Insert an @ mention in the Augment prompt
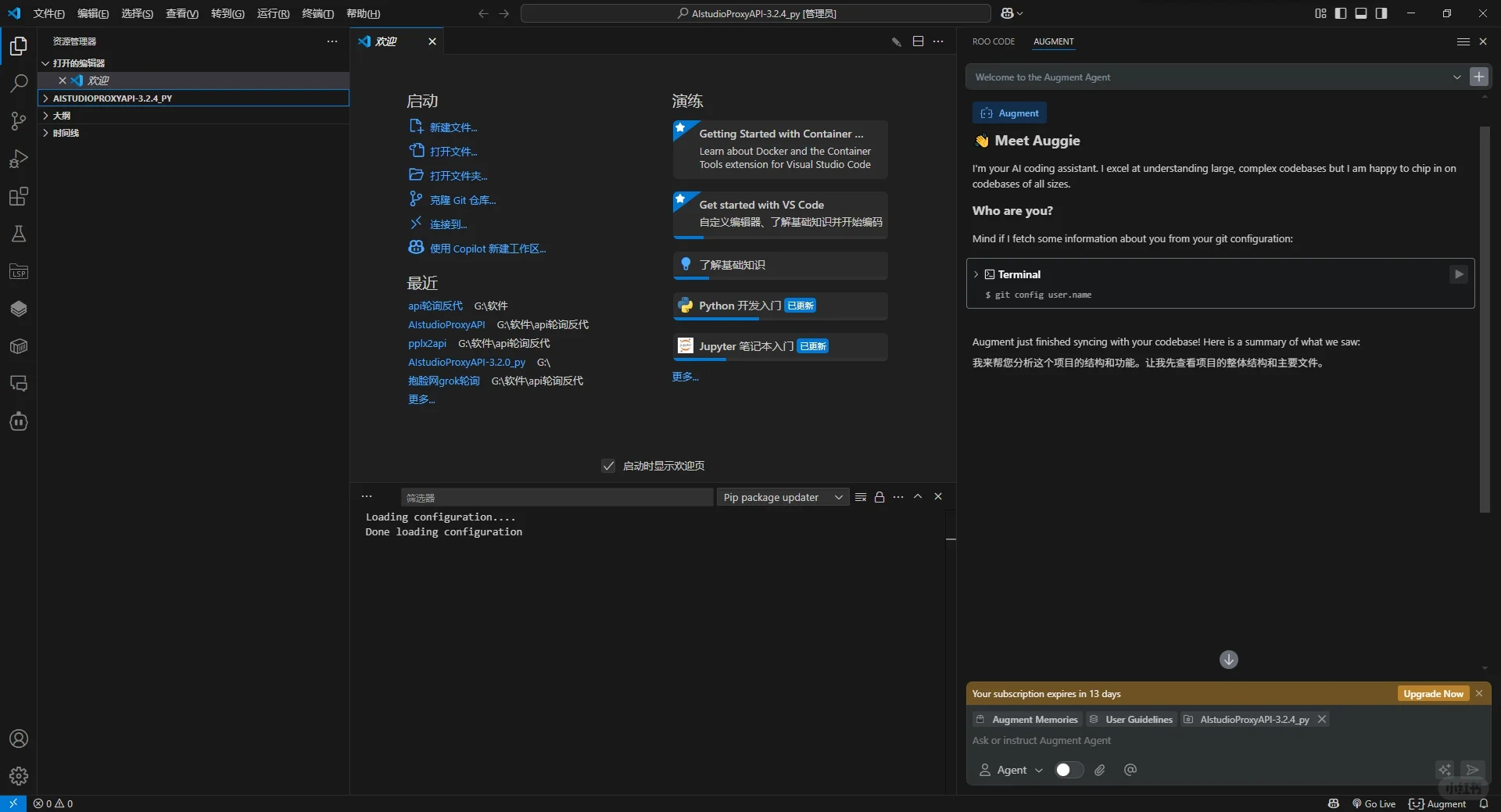The width and height of the screenshot is (1501, 812). point(1130,770)
